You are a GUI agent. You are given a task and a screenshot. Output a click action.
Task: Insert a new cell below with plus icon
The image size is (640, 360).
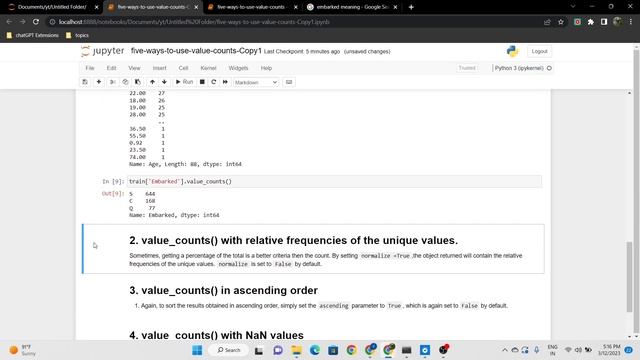click(x=99, y=82)
